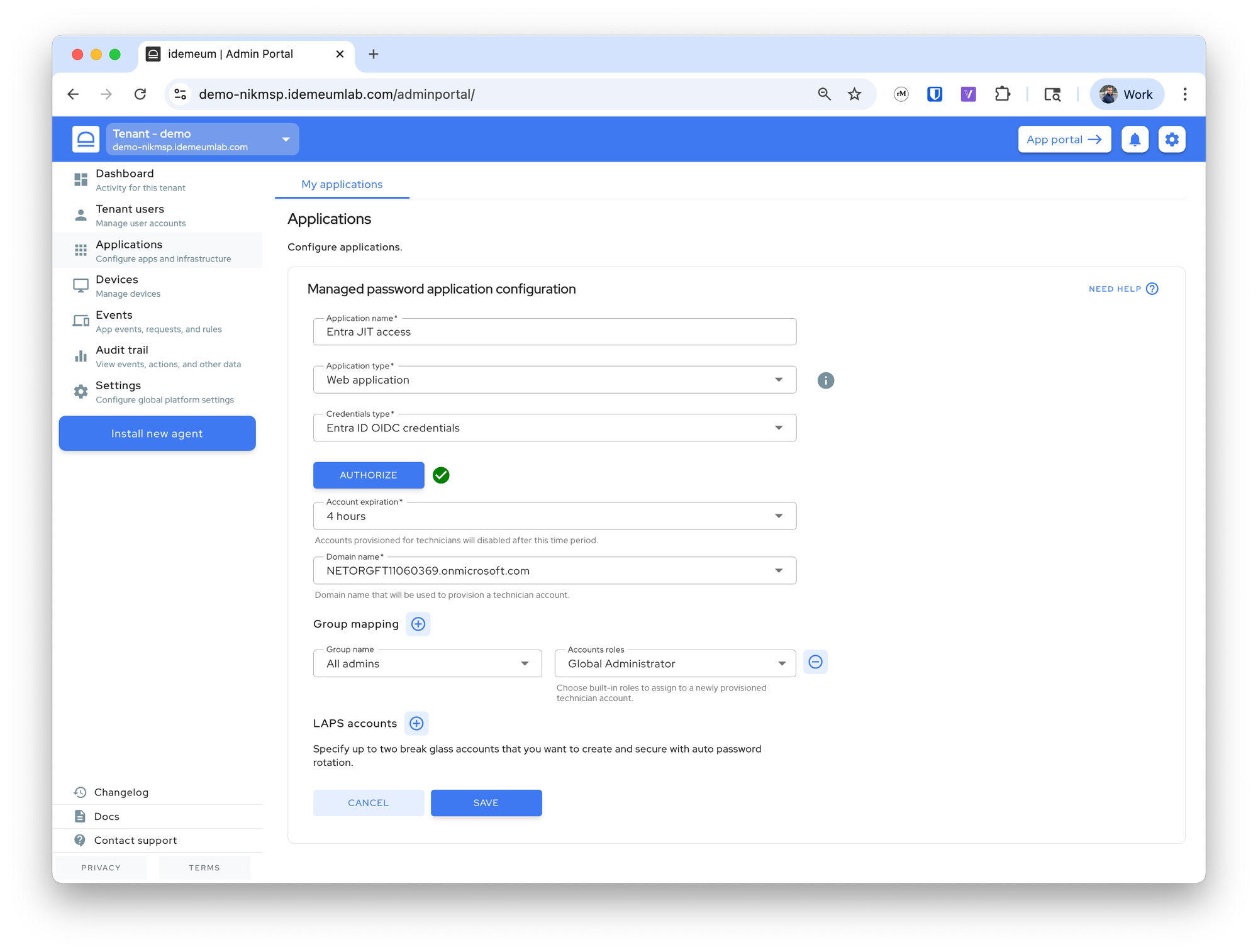This screenshot has height=952, width=1258.
Task: Click the browser back arrow
Action: tap(73, 94)
